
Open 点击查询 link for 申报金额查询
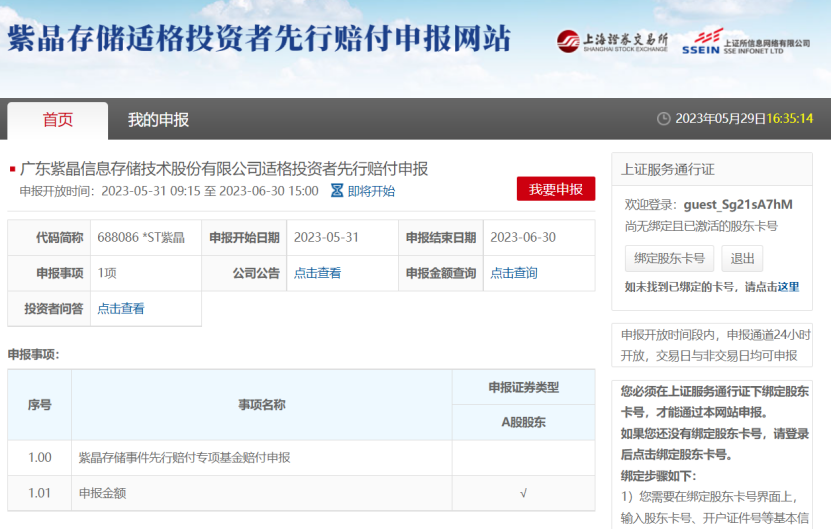(514, 273)
